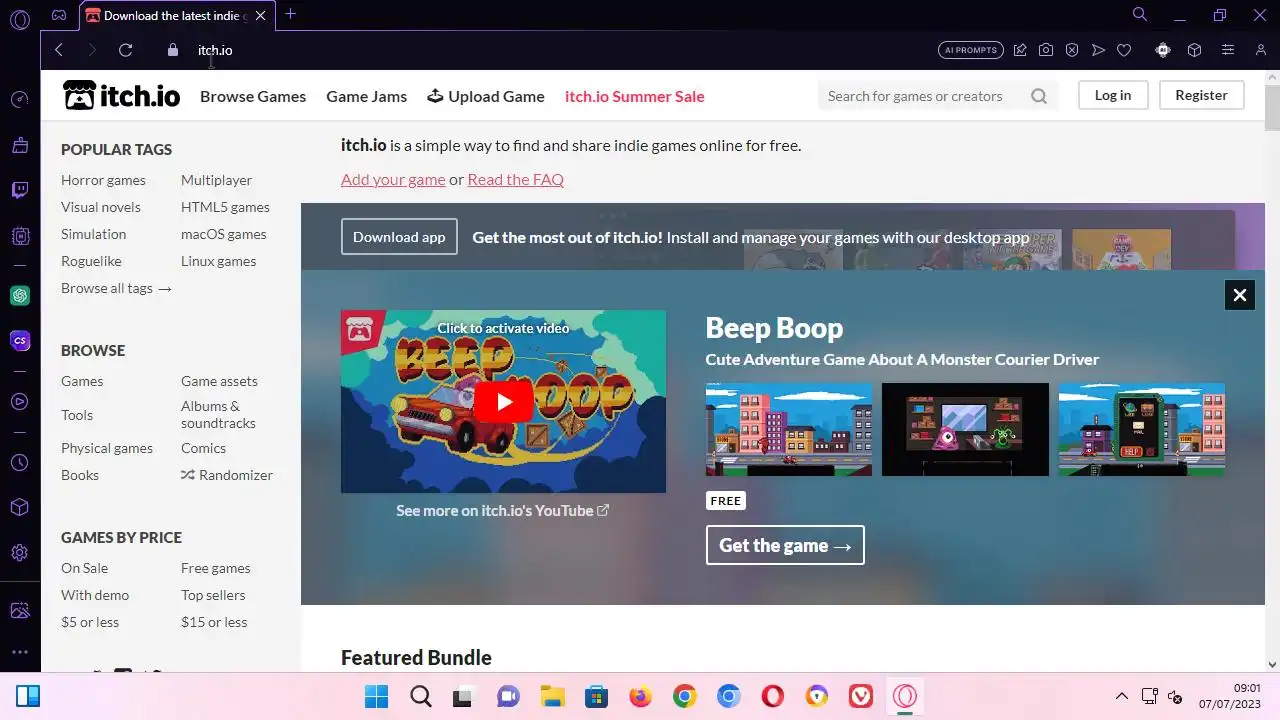Viewport: 1280px width, 720px height.
Task: Click the itch.io logo
Action: coord(121,95)
